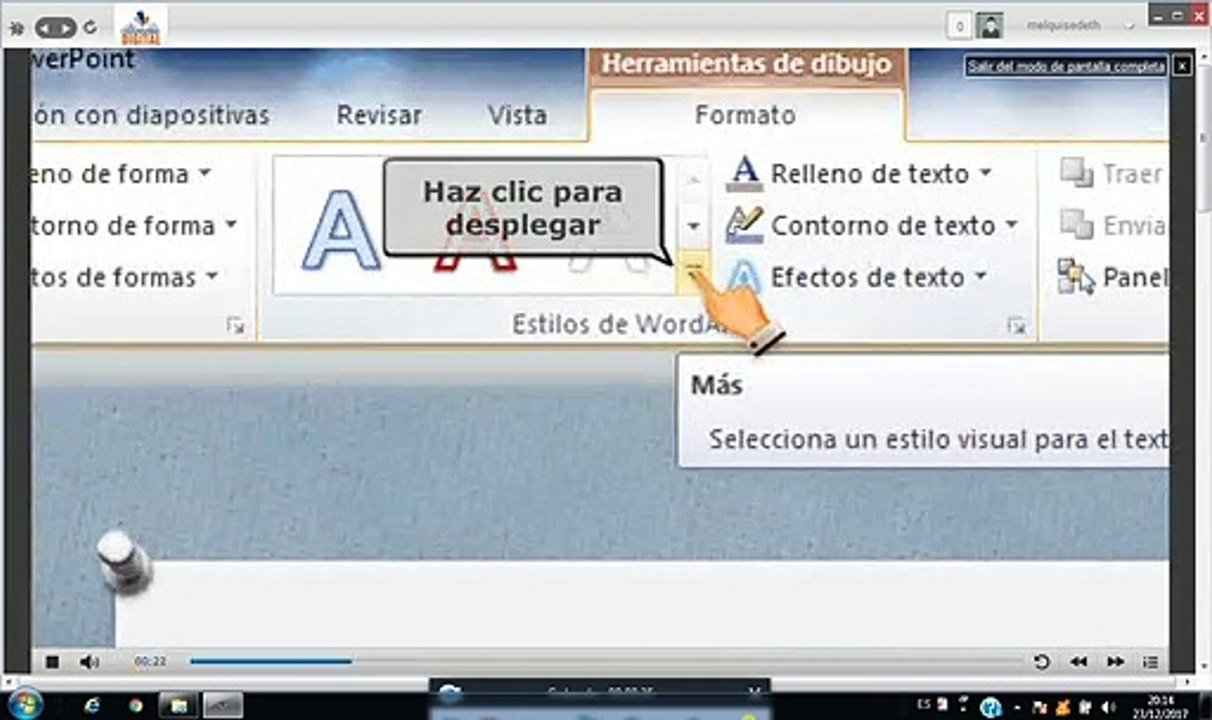Screen dimensions: 1212x720
Task: Switch to the Formato tab
Action: click(x=745, y=115)
